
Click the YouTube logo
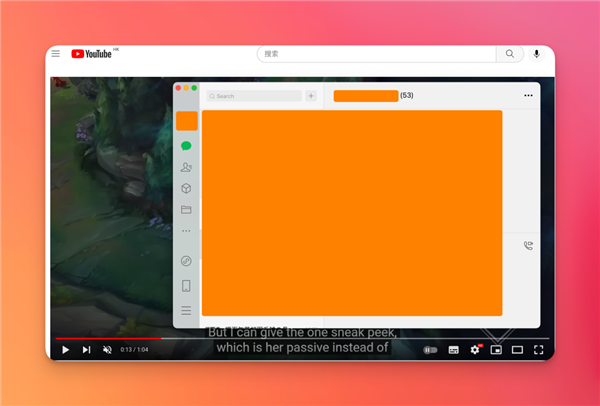[x=92, y=54]
